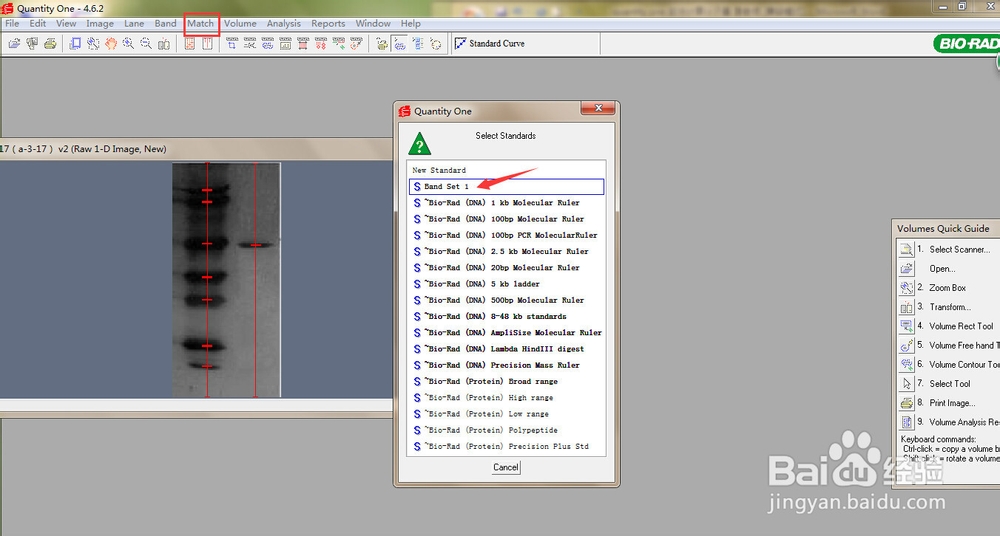The height and width of the screenshot is (536, 1000).
Task: Open the Analysis menu
Action: (284, 24)
